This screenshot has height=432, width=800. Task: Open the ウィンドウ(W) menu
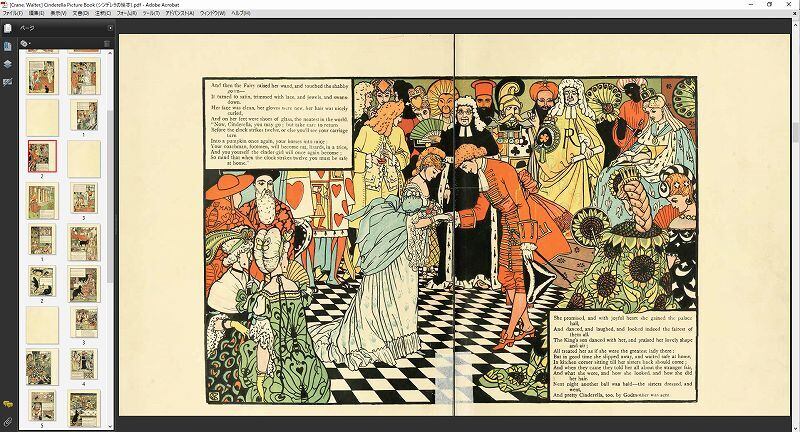pyautogui.click(x=212, y=13)
